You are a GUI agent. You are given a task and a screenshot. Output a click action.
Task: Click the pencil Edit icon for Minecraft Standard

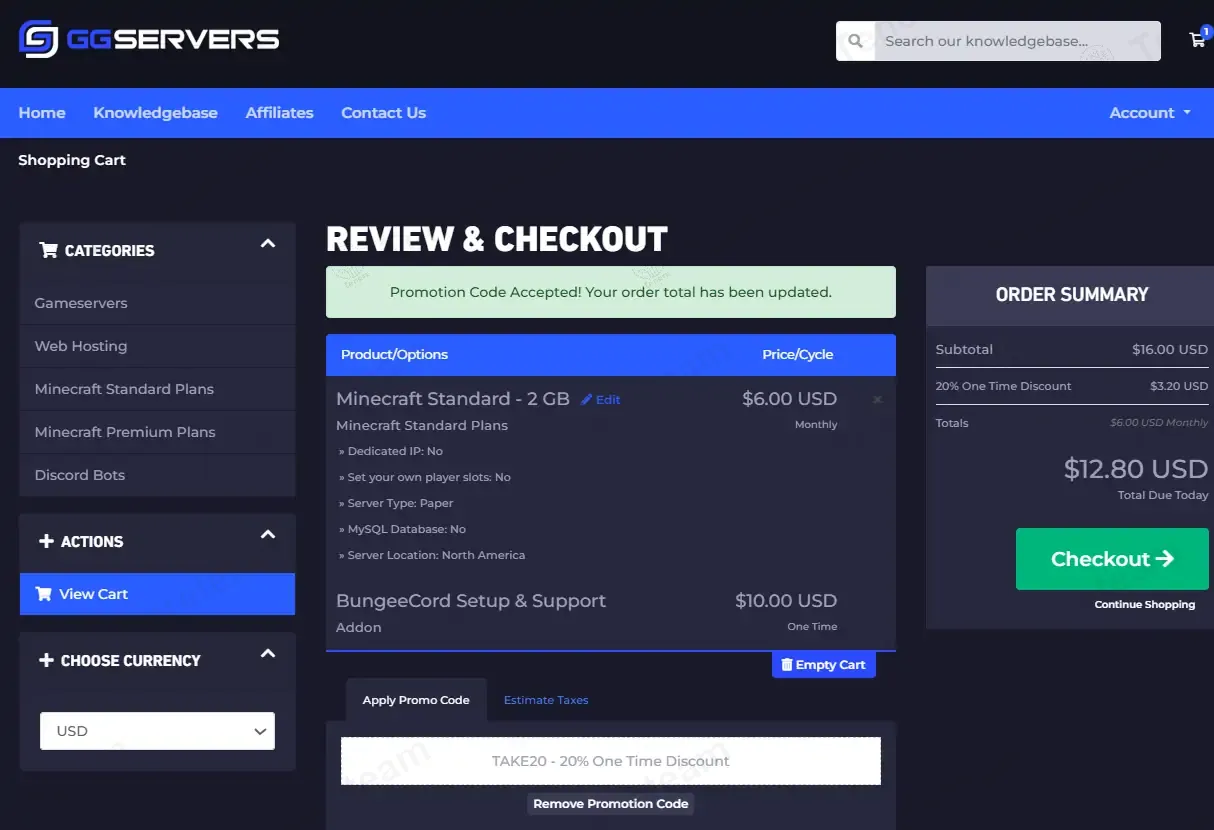pos(587,400)
